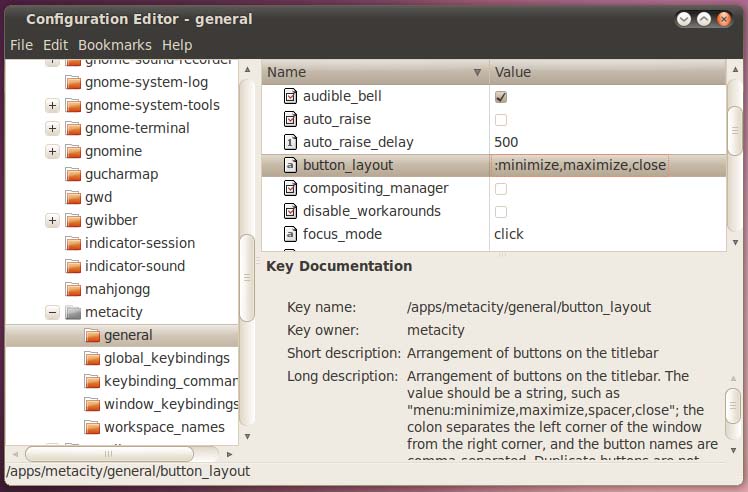Open the Help menu
Image resolution: width=748 pixels, height=492 pixels.
point(177,45)
